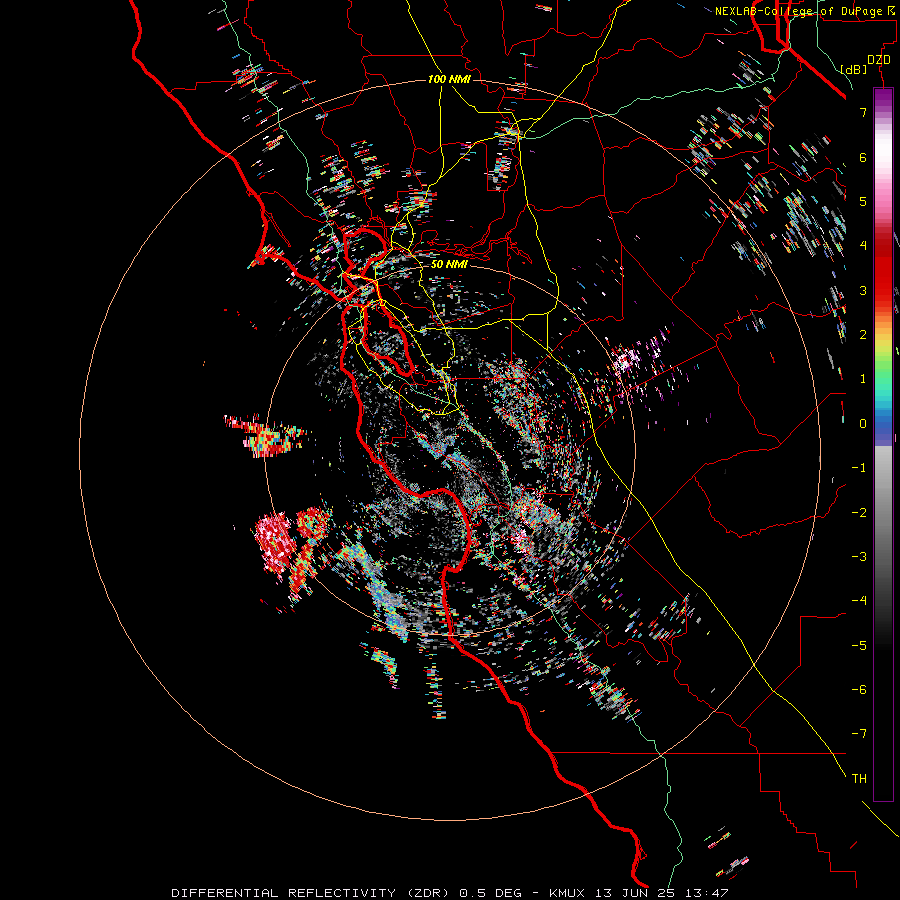Click the "DZD" label above the color bar
Viewport: 900px width, 900px height.
(879, 59)
